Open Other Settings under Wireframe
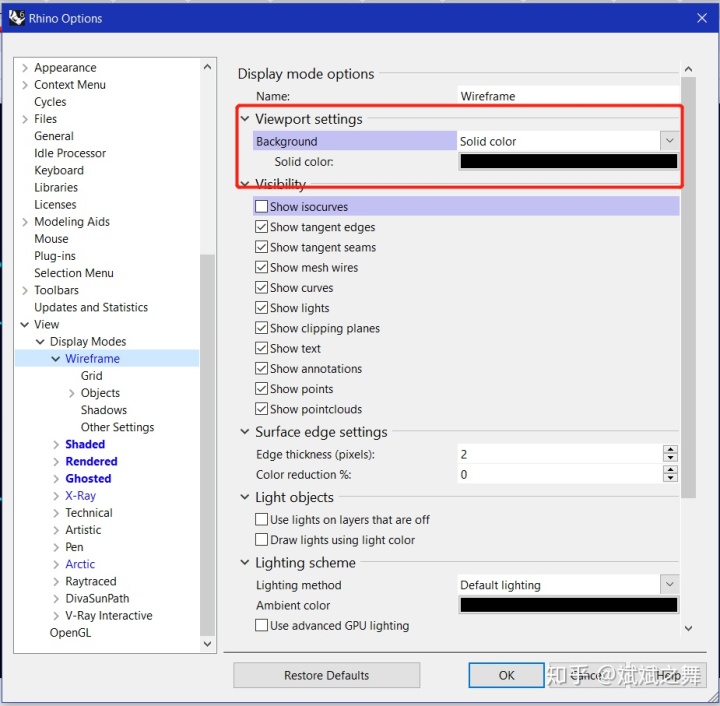The image size is (720, 706). coord(118,427)
